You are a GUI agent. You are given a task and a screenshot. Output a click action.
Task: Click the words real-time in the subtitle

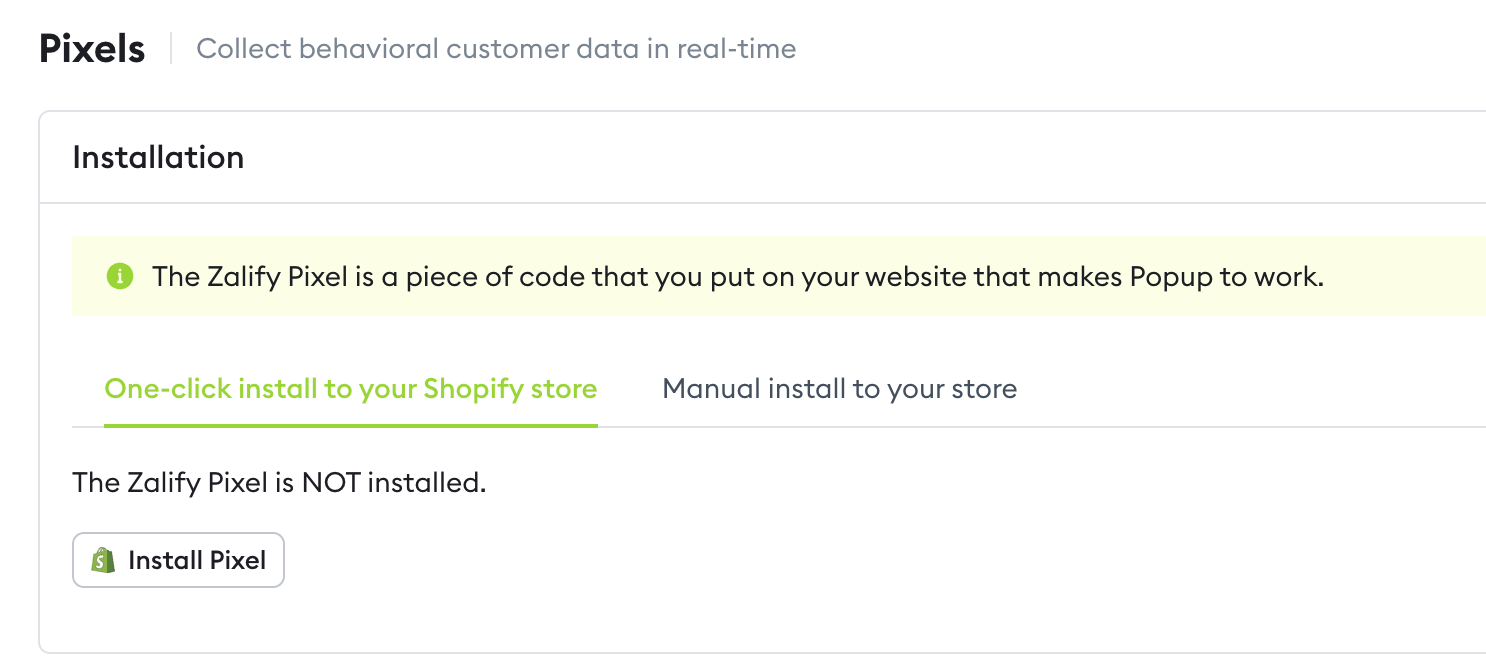click(736, 49)
